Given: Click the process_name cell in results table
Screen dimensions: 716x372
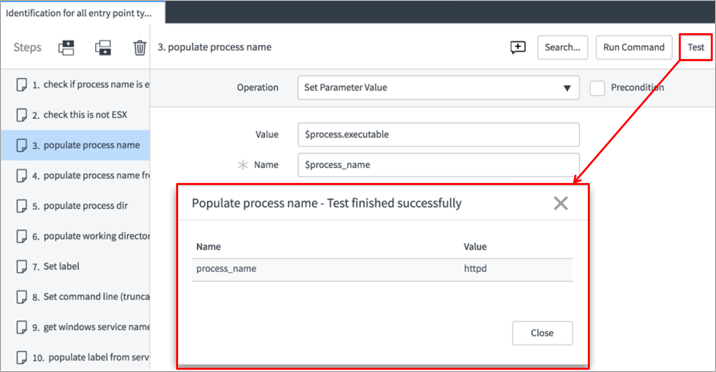Looking at the screenshot, I should point(226,269).
